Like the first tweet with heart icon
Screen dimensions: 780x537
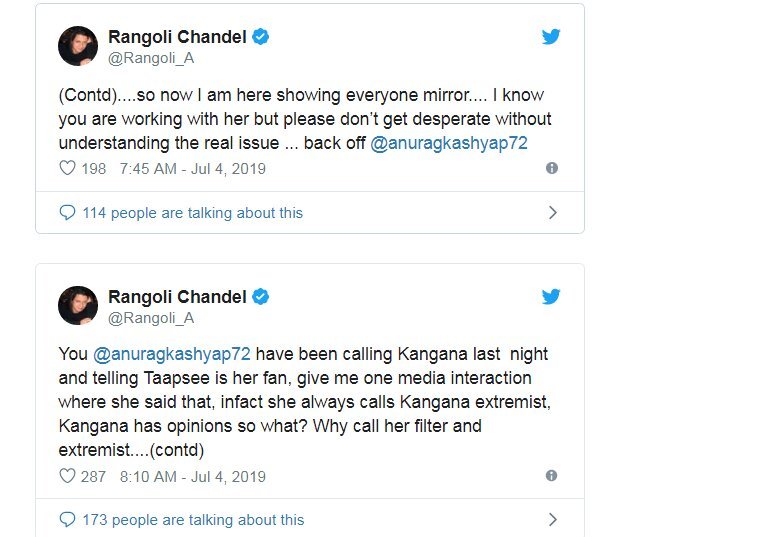68,169
